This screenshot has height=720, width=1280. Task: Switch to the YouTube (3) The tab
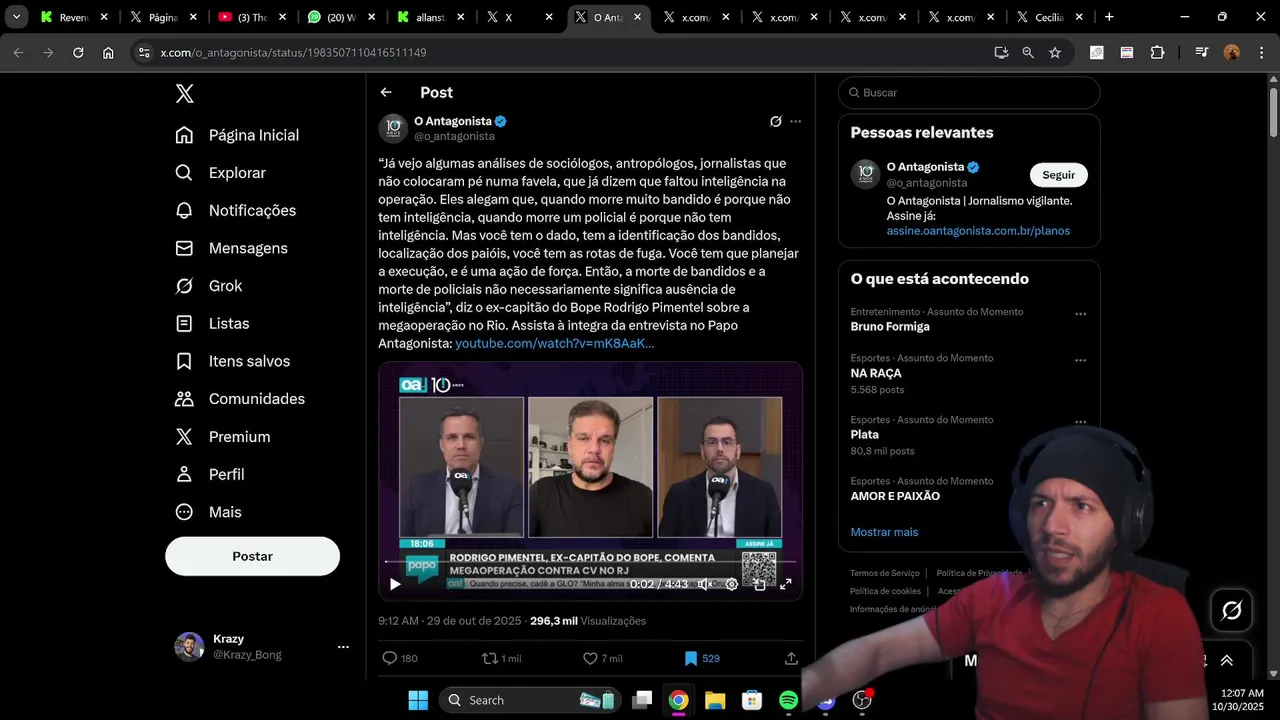254,17
